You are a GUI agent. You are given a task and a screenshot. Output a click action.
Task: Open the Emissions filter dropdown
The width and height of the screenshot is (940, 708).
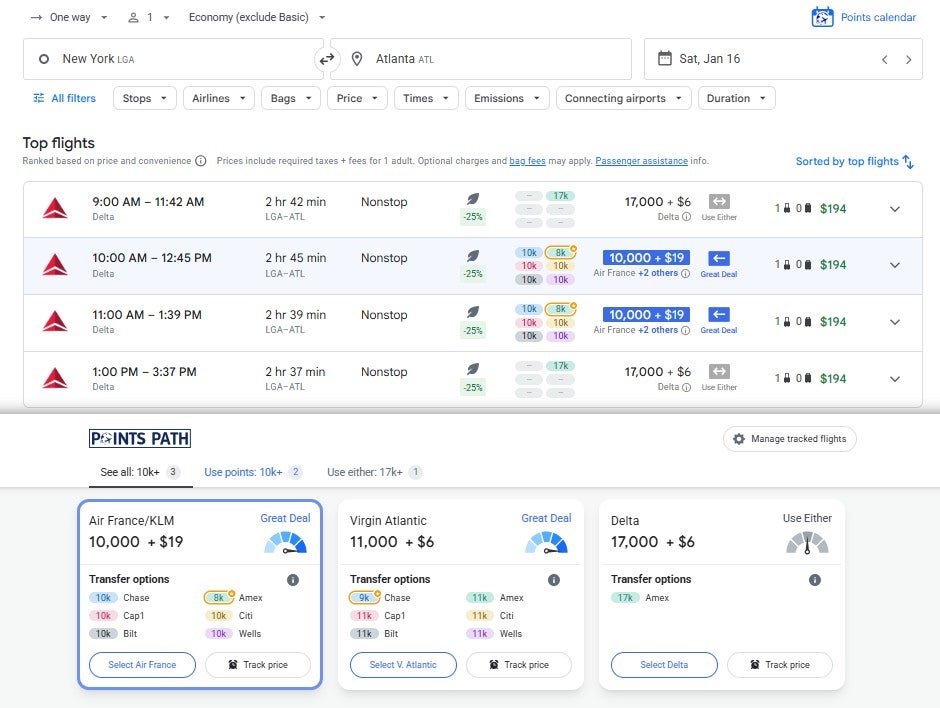click(x=507, y=98)
